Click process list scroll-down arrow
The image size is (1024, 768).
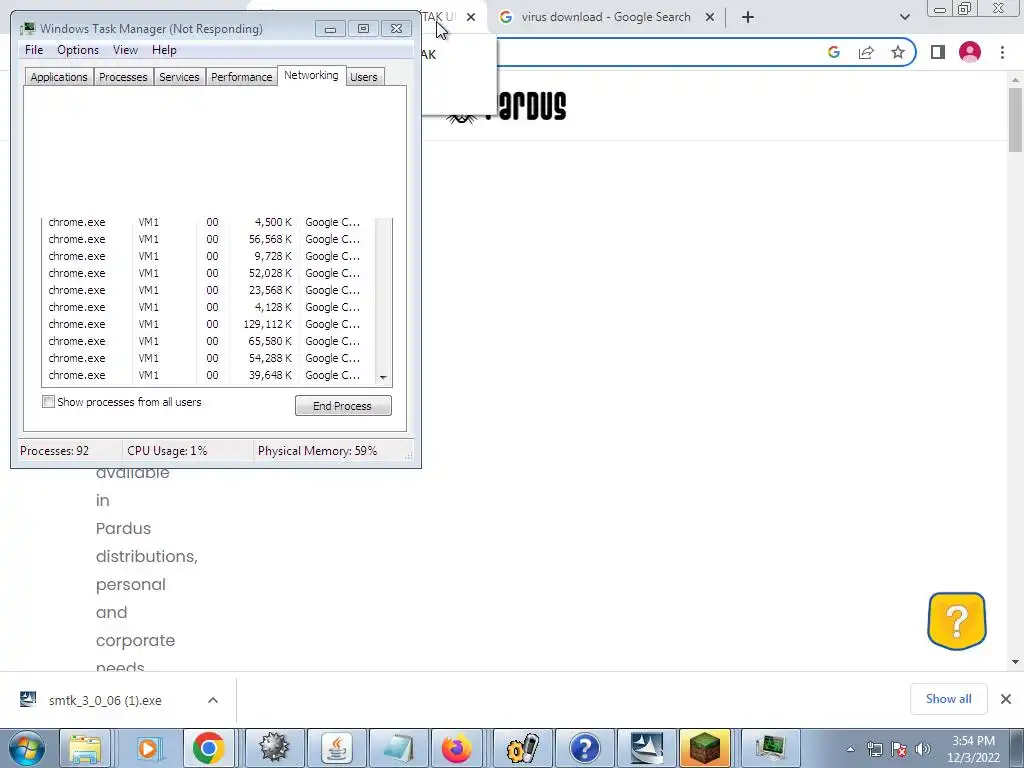coord(383,377)
